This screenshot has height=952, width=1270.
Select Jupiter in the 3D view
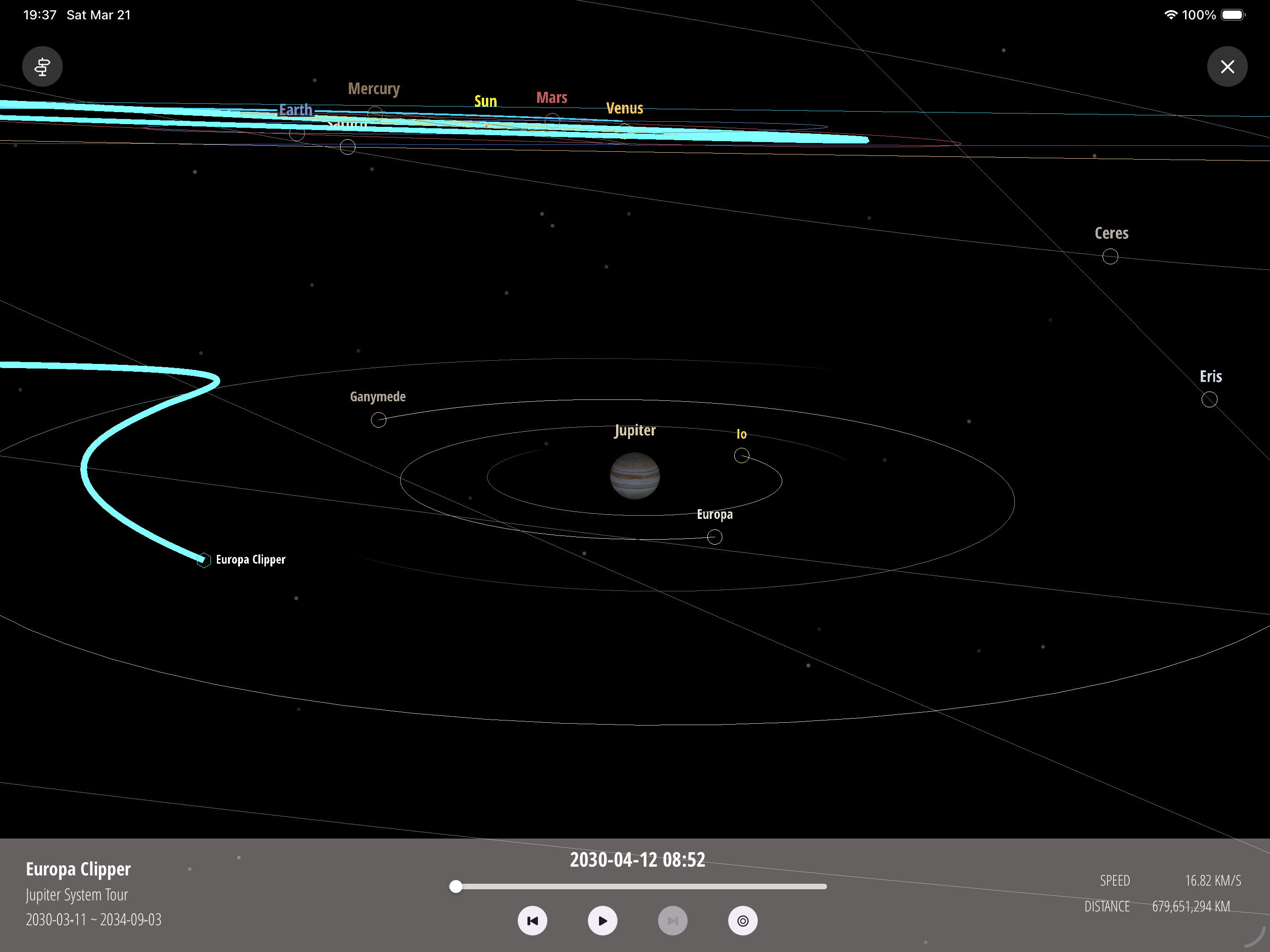635,476
